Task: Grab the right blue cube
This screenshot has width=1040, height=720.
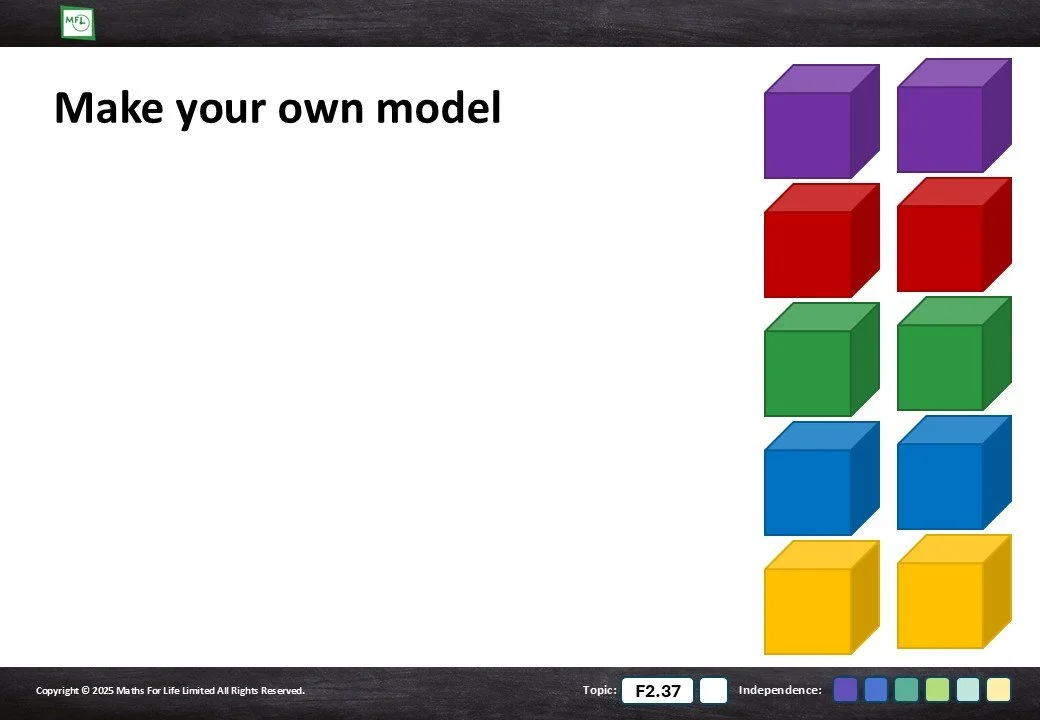Action: tap(954, 473)
